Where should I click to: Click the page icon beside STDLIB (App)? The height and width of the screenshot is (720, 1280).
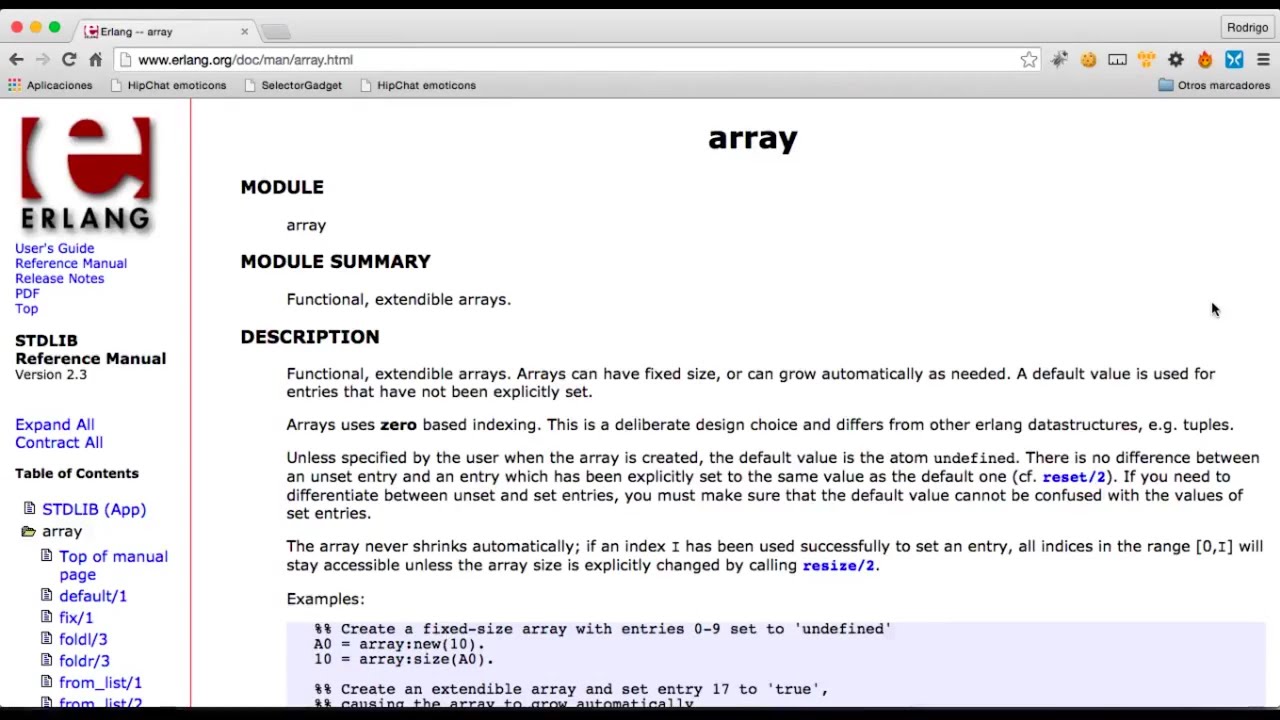[x=29, y=508]
